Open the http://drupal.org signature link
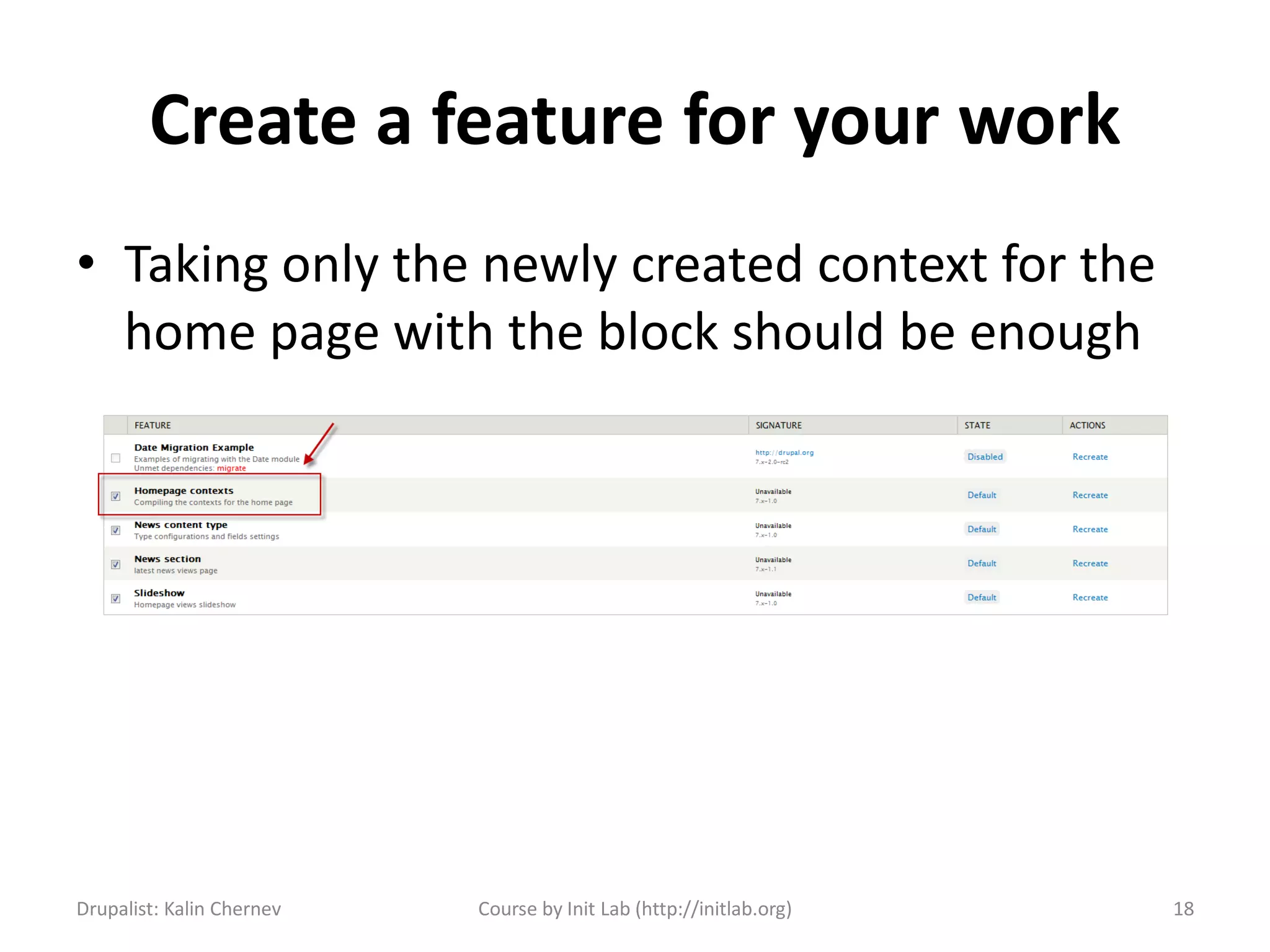This screenshot has width=1270, height=952. click(784, 452)
